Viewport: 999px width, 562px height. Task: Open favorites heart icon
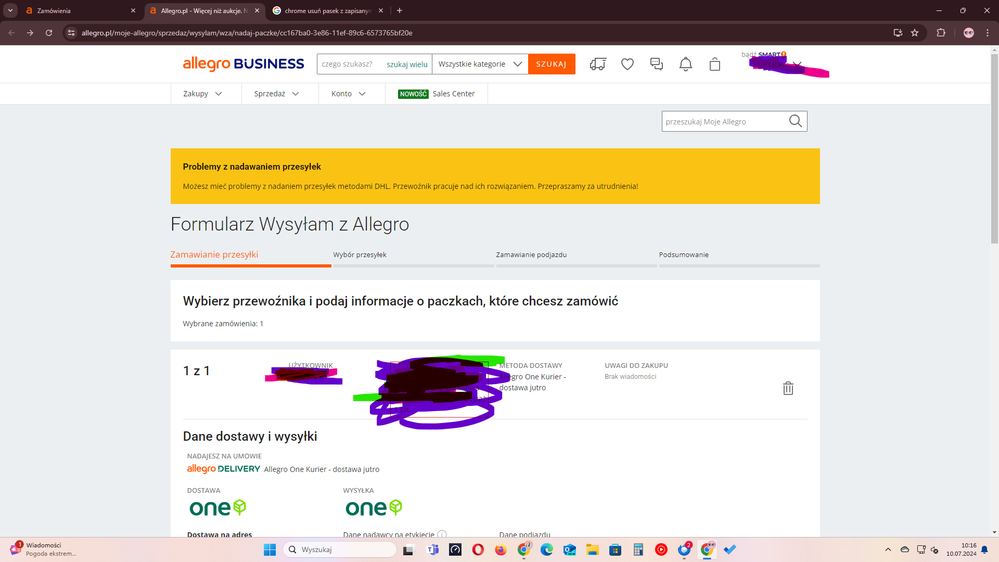[627, 64]
